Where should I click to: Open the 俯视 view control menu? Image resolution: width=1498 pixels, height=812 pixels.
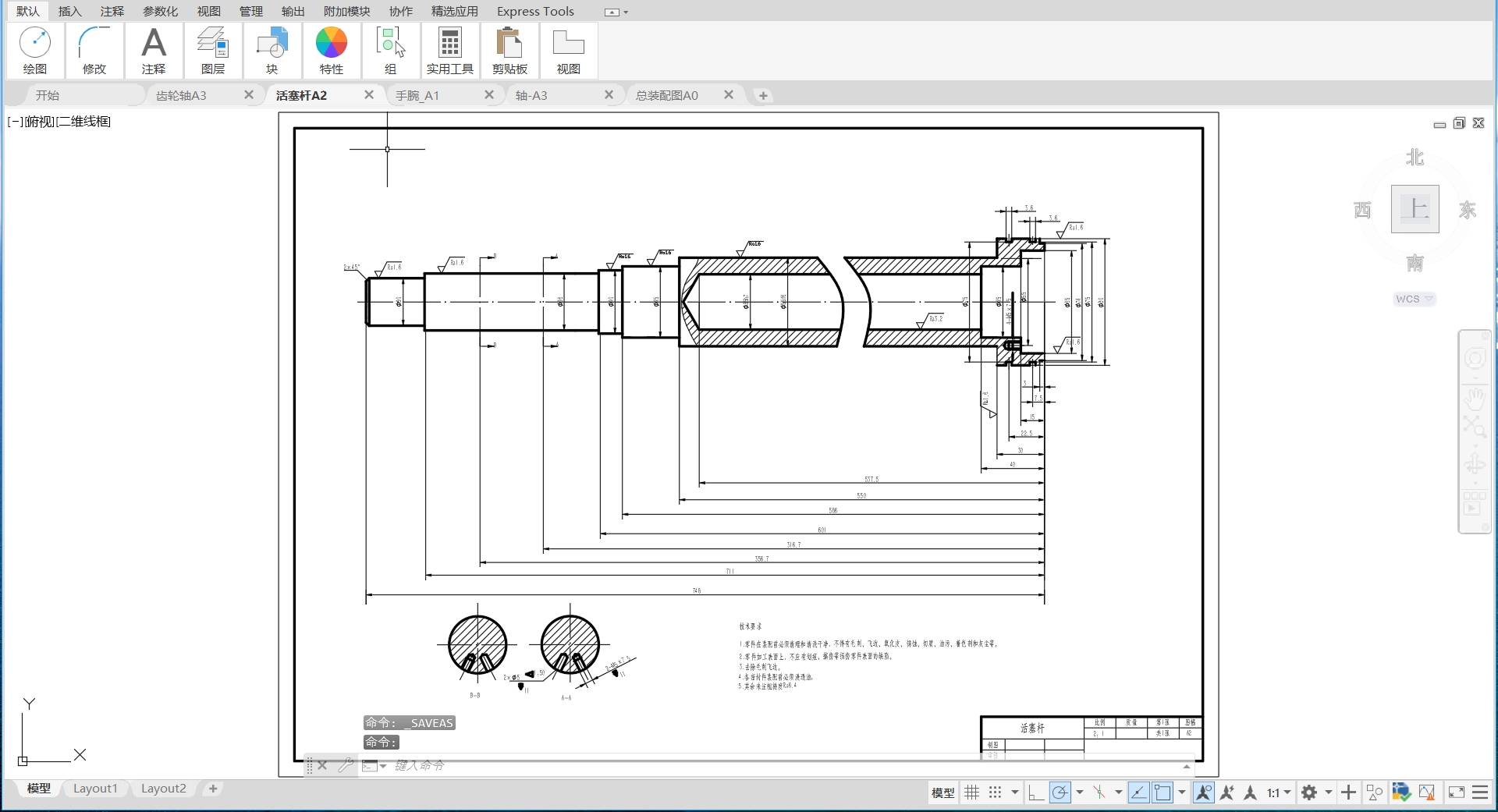(x=40, y=122)
